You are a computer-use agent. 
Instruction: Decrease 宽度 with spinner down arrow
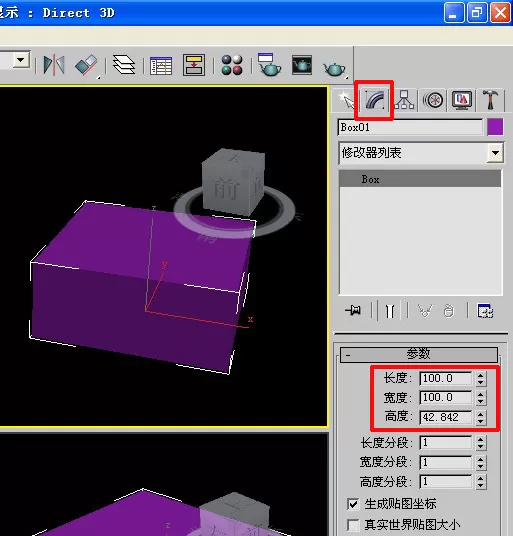click(x=481, y=402)
